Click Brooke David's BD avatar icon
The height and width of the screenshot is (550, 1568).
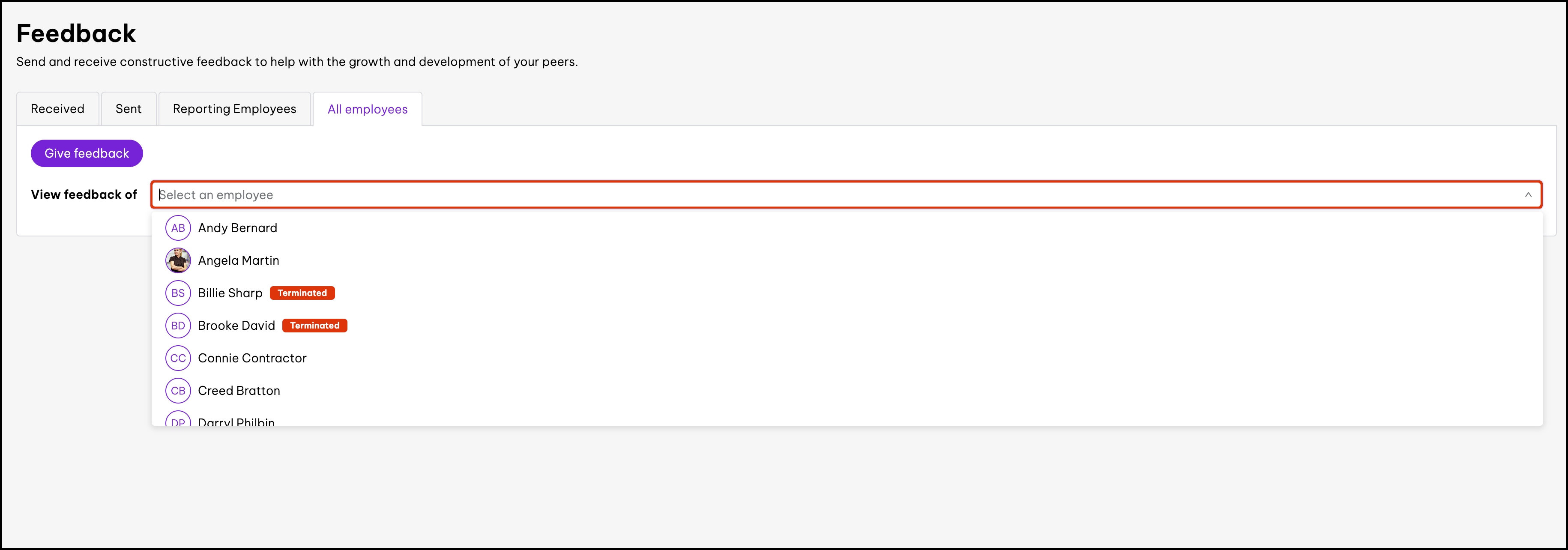click(178, 326)
